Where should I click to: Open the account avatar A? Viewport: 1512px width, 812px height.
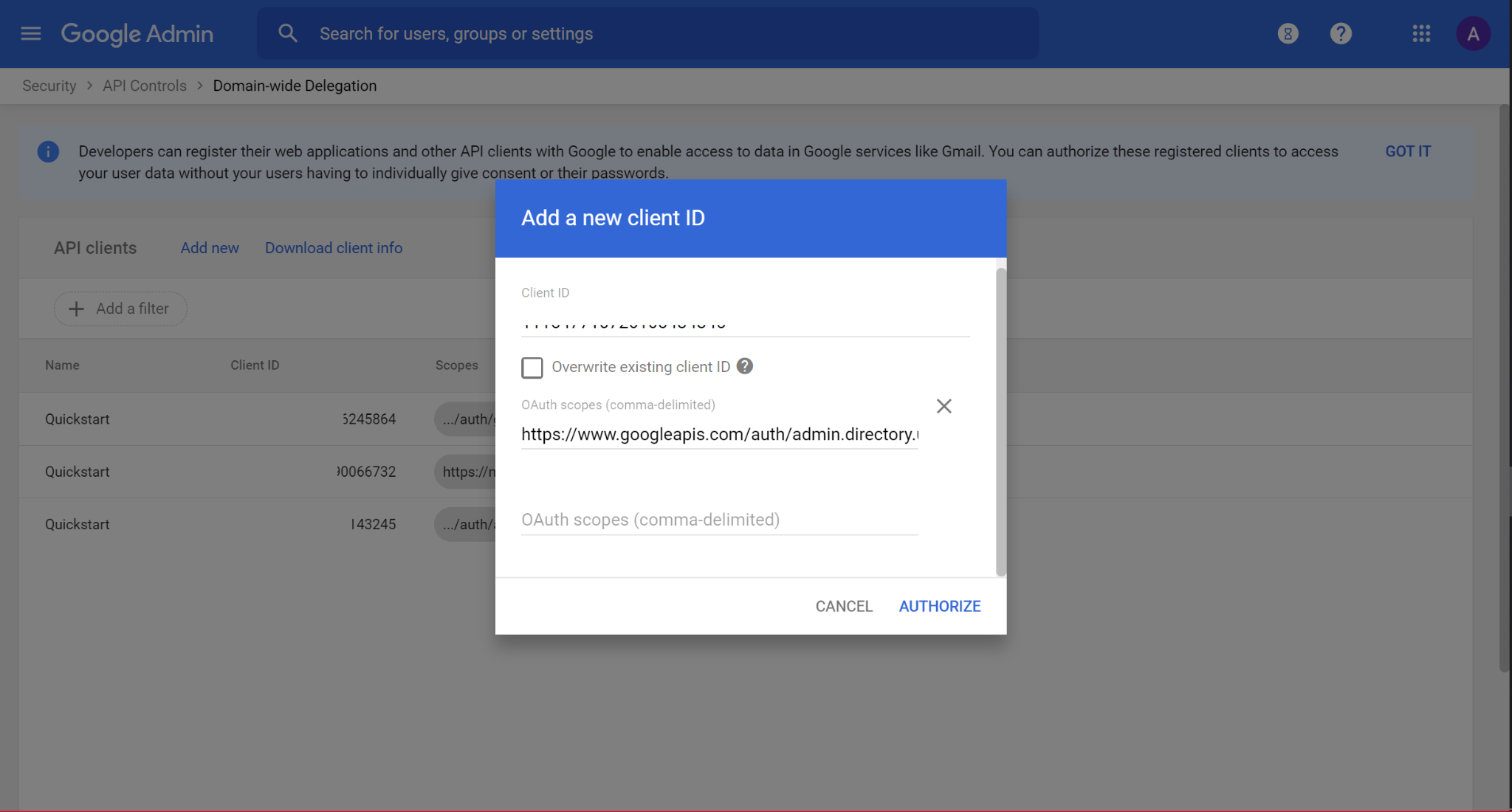coord(1473,34)
